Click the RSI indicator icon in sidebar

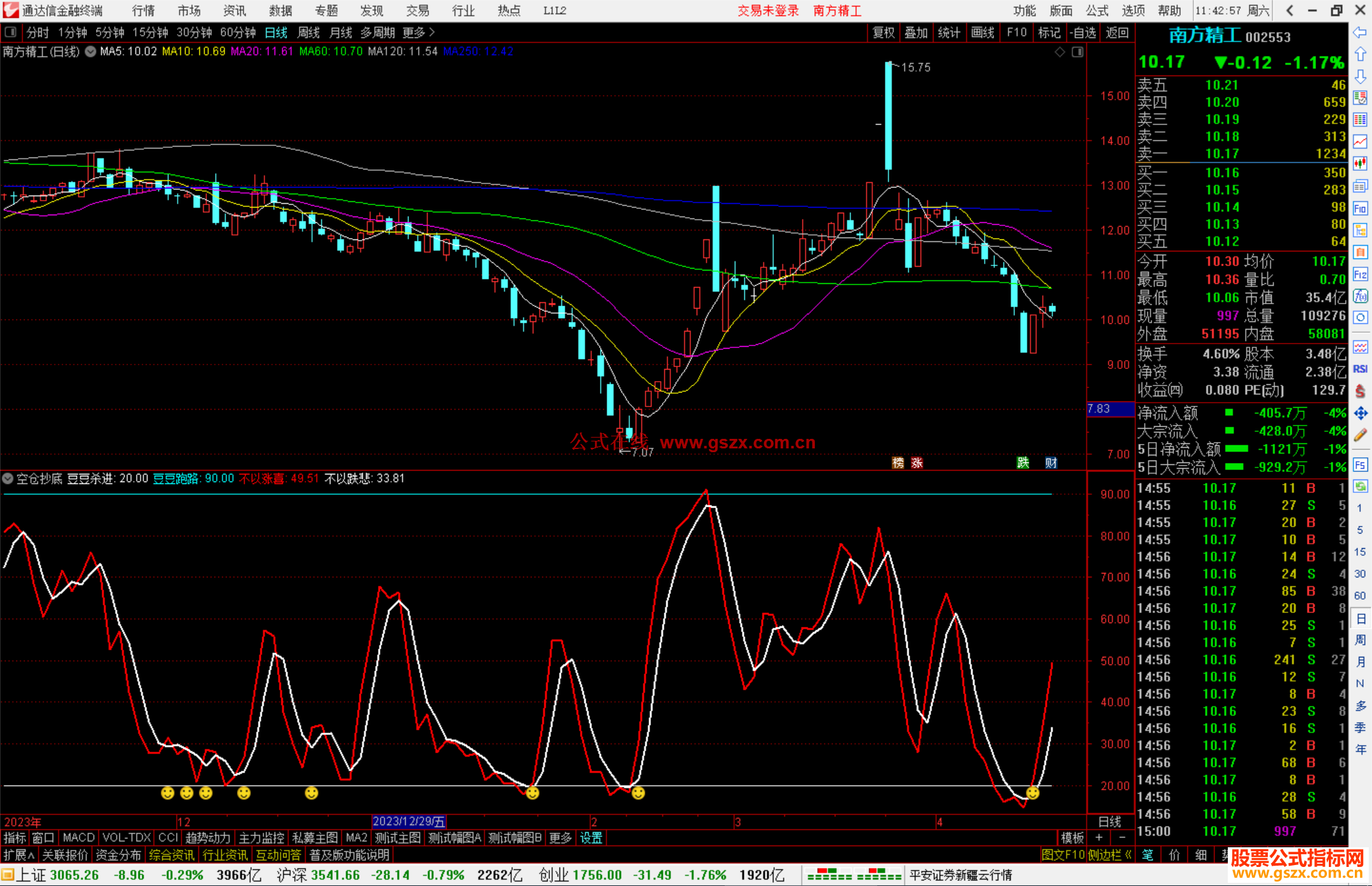coord(1360,369)
